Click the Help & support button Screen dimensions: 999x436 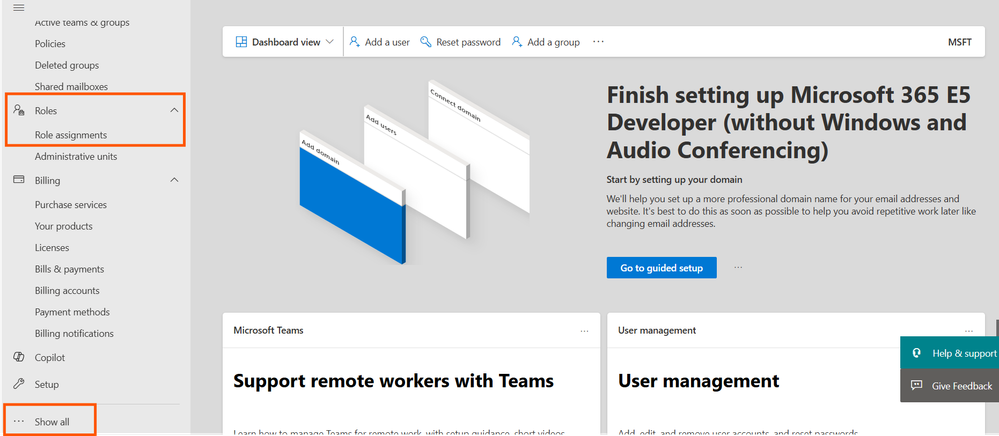(x=949, y=353)
